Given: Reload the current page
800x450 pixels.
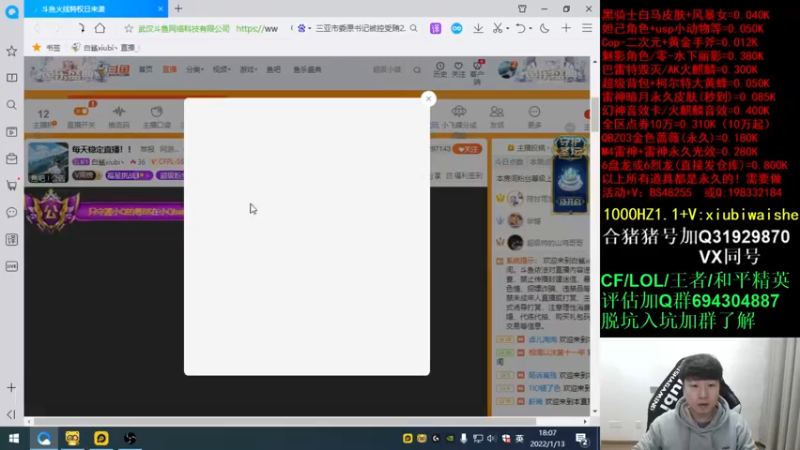Looking at the screenshot, I should (x=80, y=28).
